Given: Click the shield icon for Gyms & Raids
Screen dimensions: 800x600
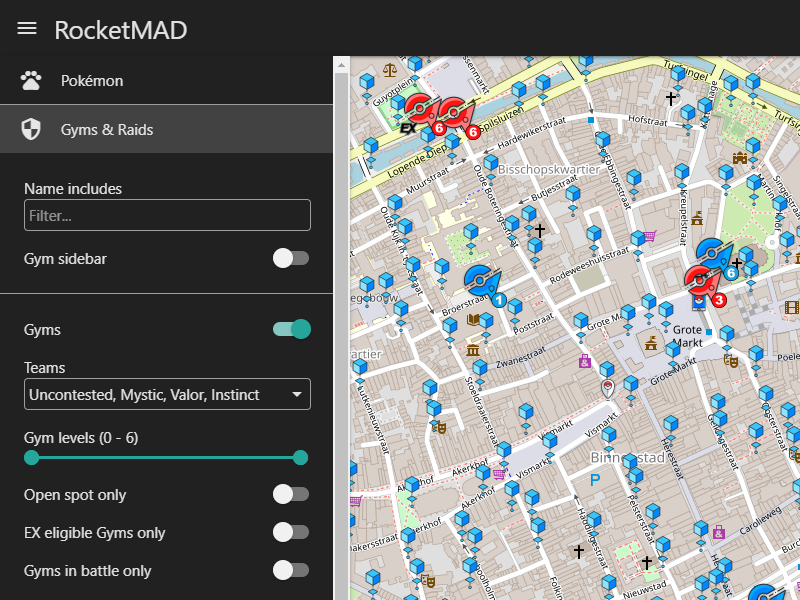Looking at the screenshot, I should coord(31,129).
